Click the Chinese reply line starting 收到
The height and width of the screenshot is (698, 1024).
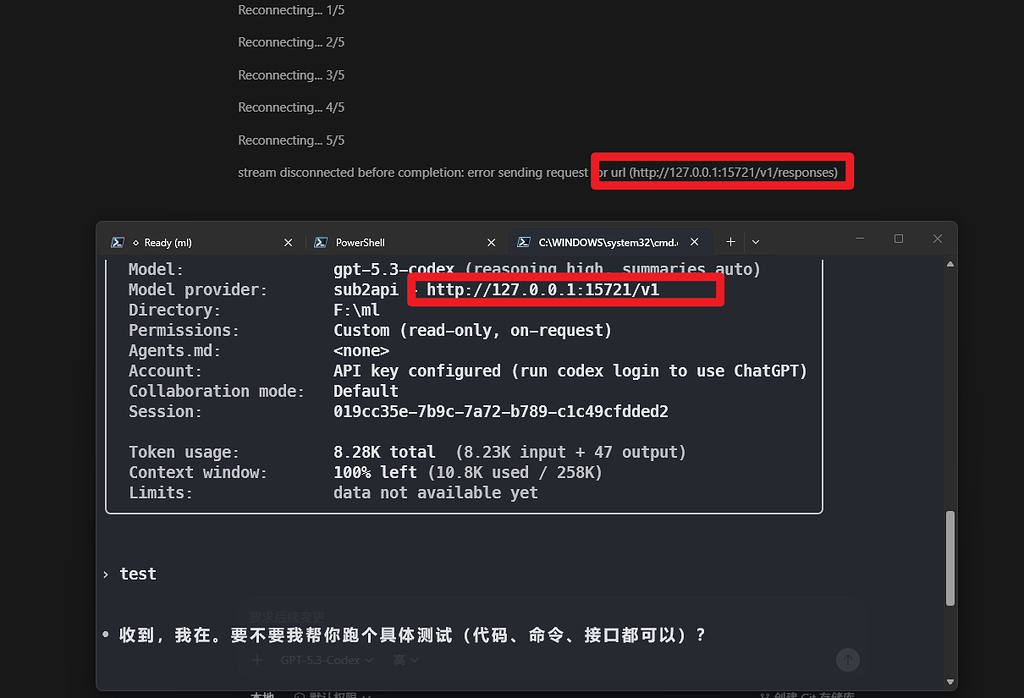(x=412, y=635)
